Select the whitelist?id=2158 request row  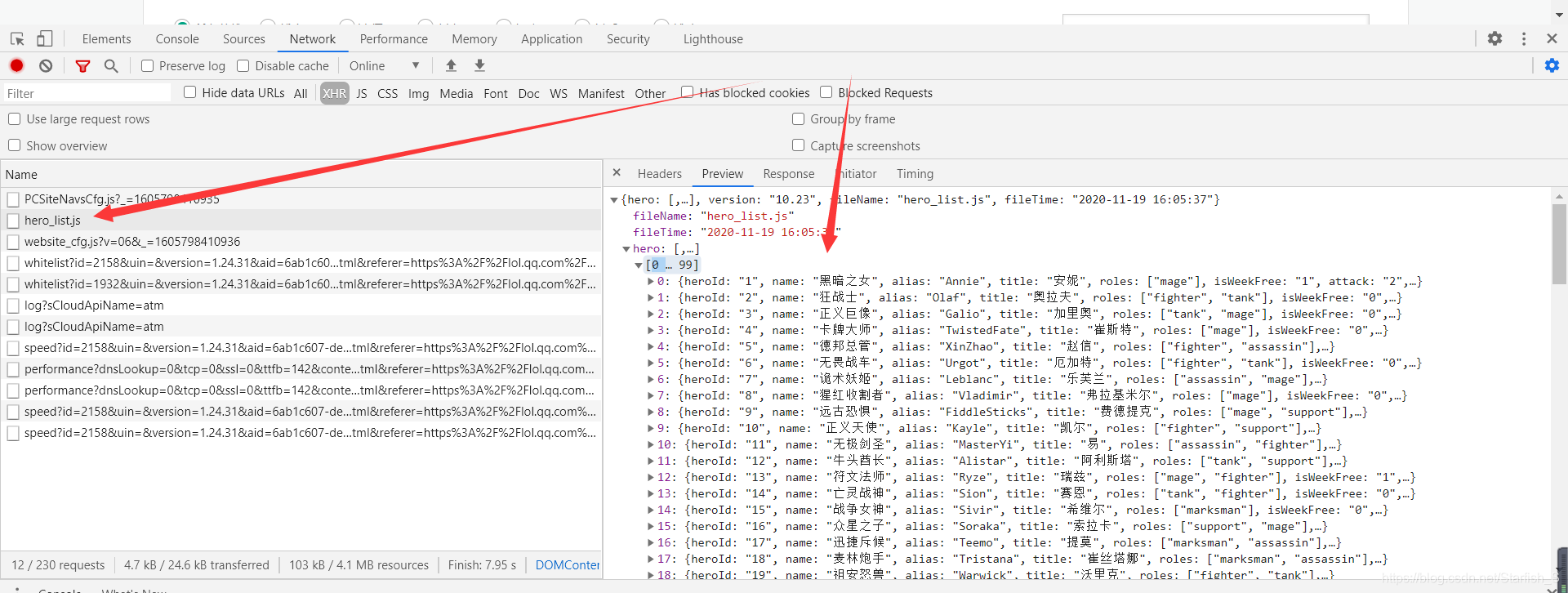click(301, 263)
